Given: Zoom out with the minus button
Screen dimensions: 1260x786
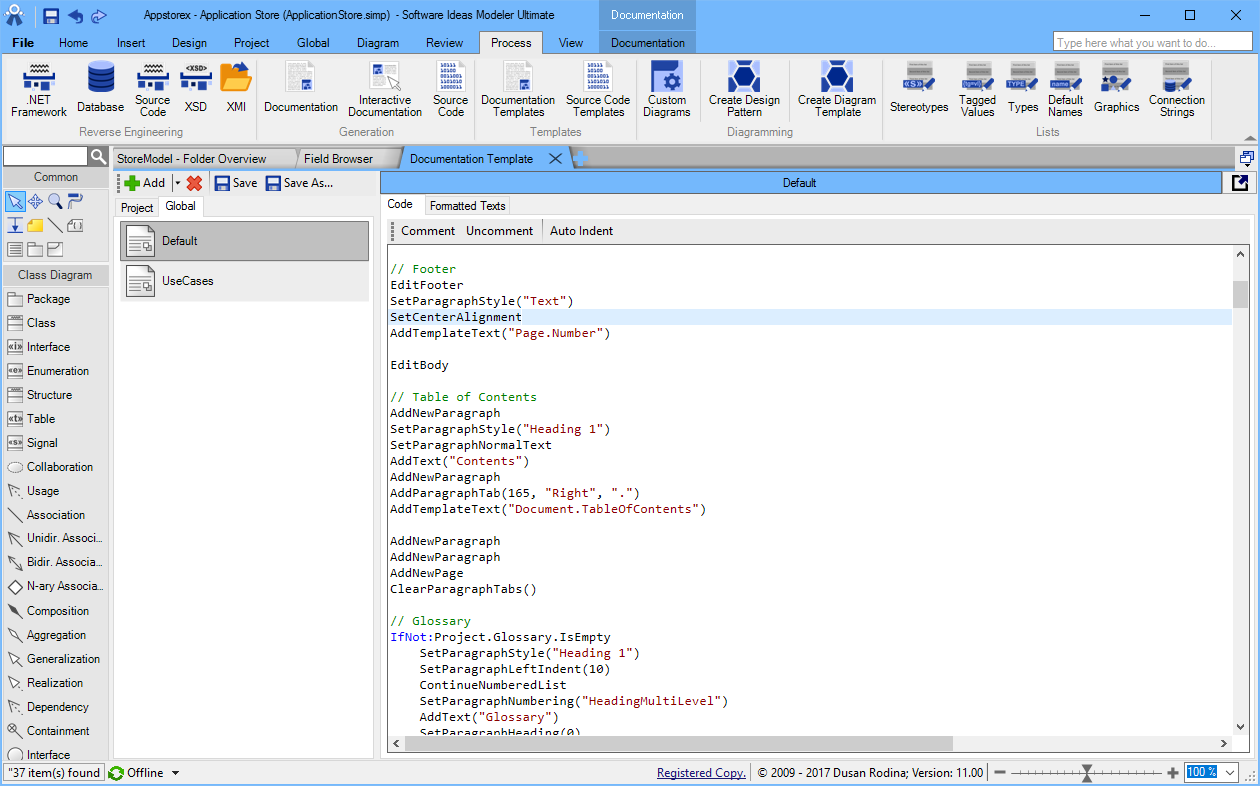Looking at the screenshot, I should [1000, 772].
